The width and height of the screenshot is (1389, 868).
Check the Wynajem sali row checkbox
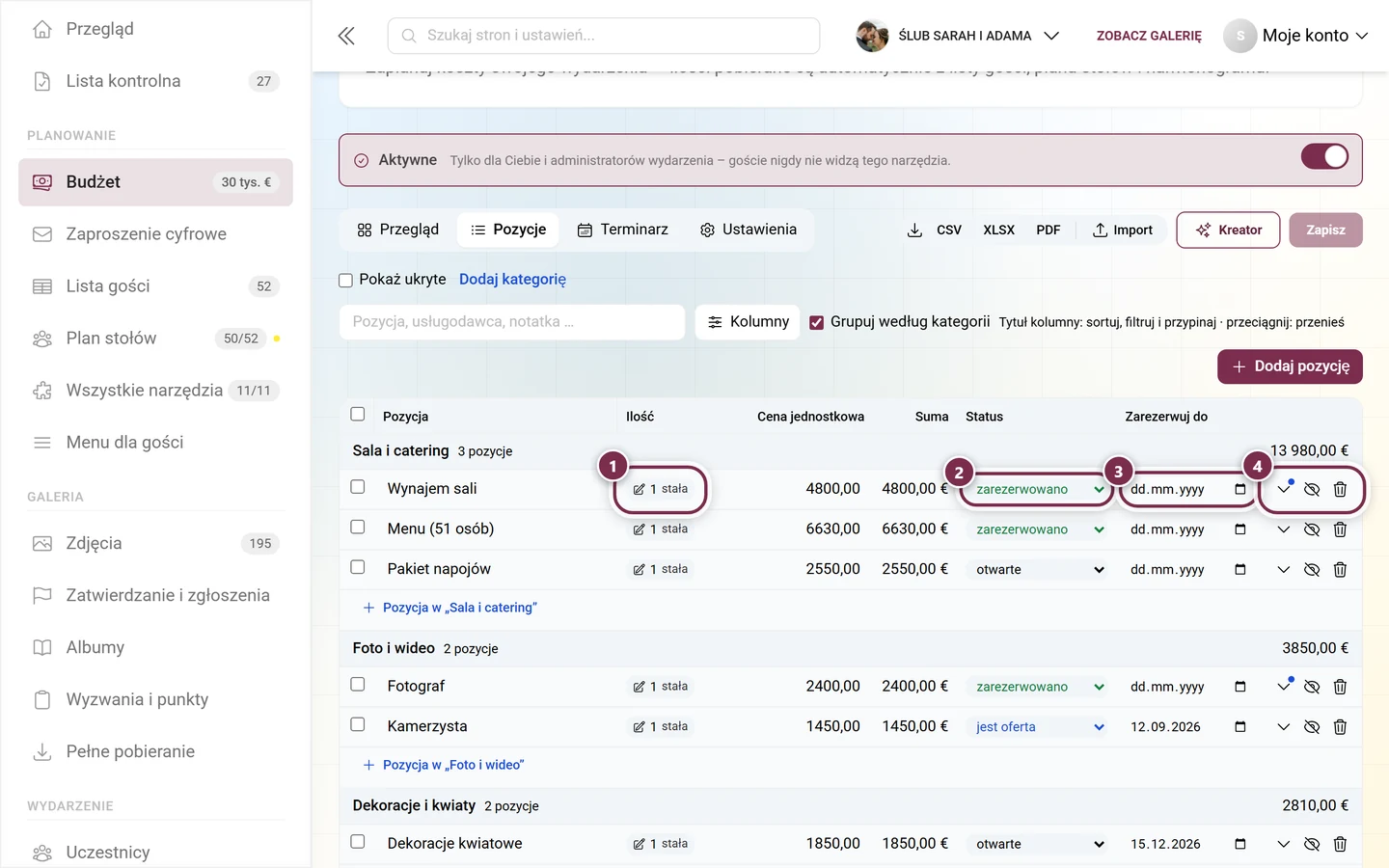point(358,487)
